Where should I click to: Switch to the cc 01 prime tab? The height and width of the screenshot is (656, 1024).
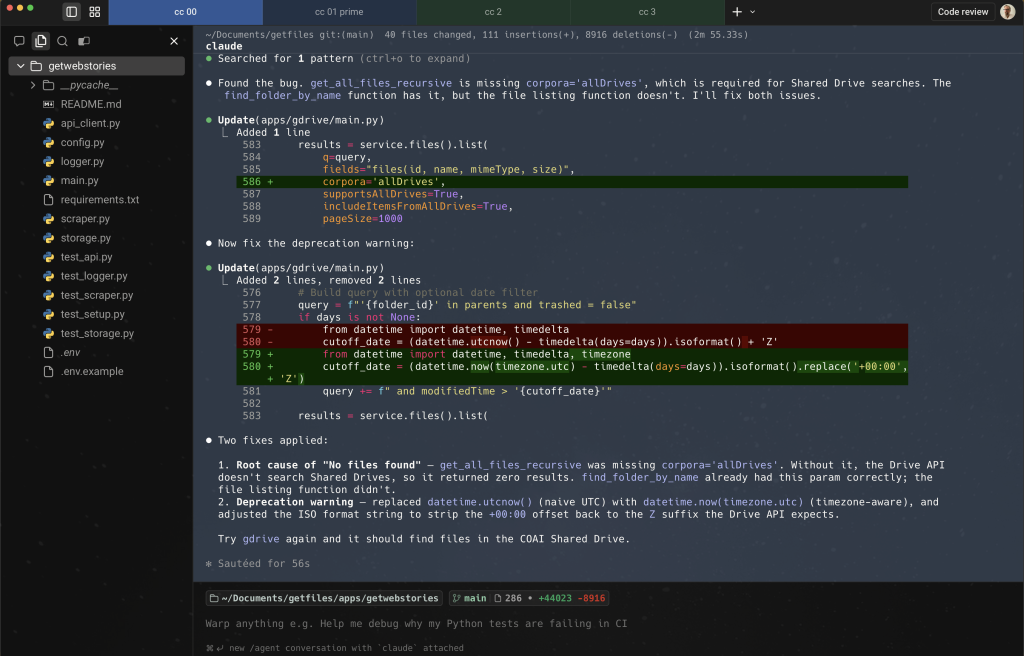click(339, 12)
